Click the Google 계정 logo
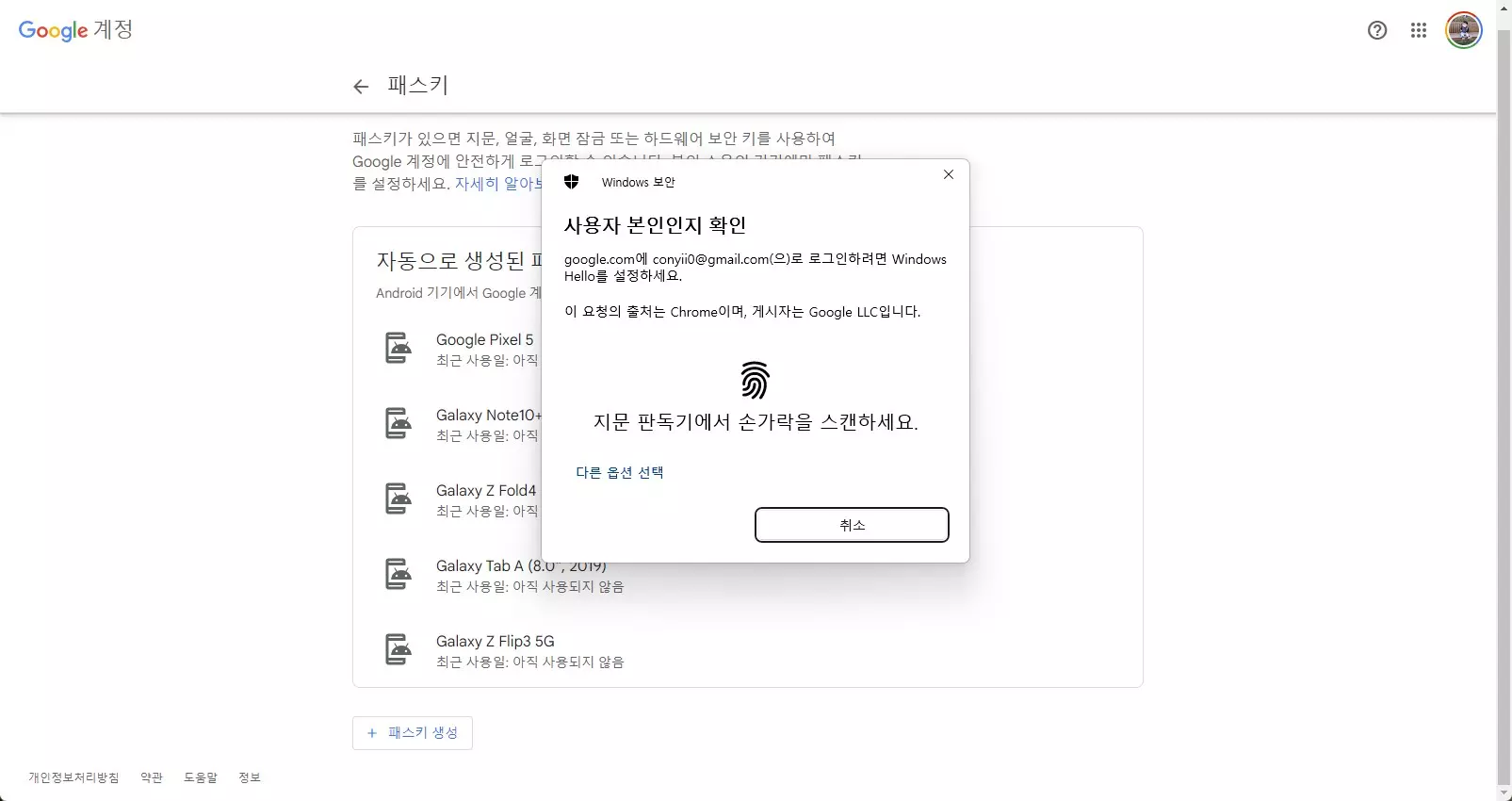Screen dimensions: 1512x801 point(75,30)
